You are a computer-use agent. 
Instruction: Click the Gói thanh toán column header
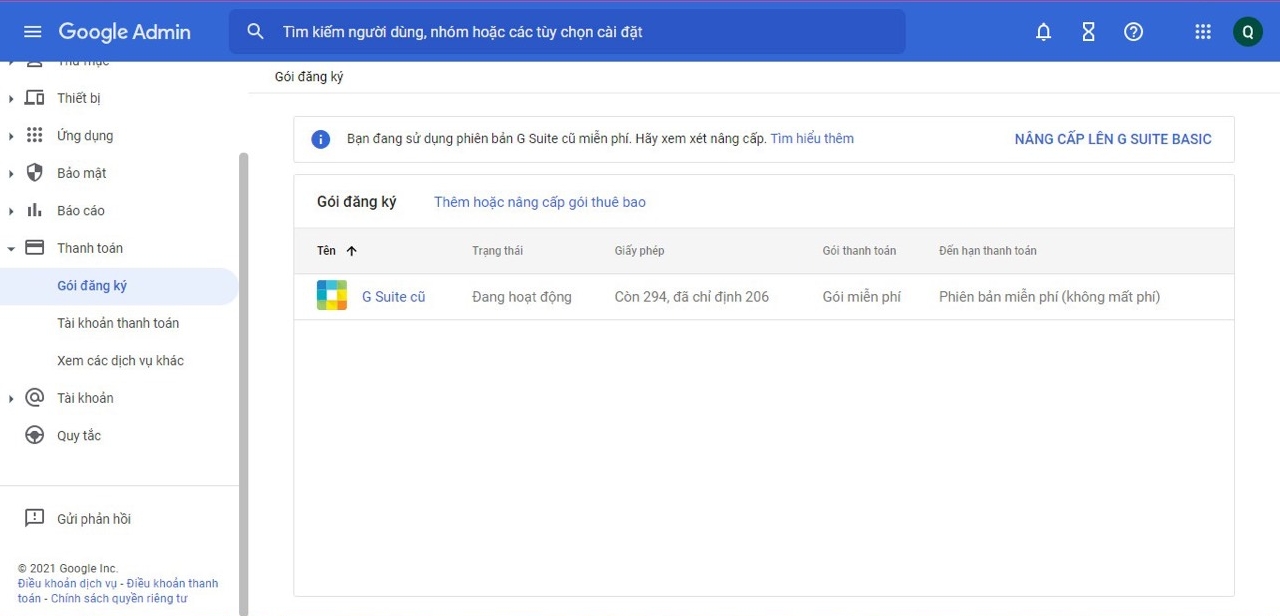click(859, 251)
